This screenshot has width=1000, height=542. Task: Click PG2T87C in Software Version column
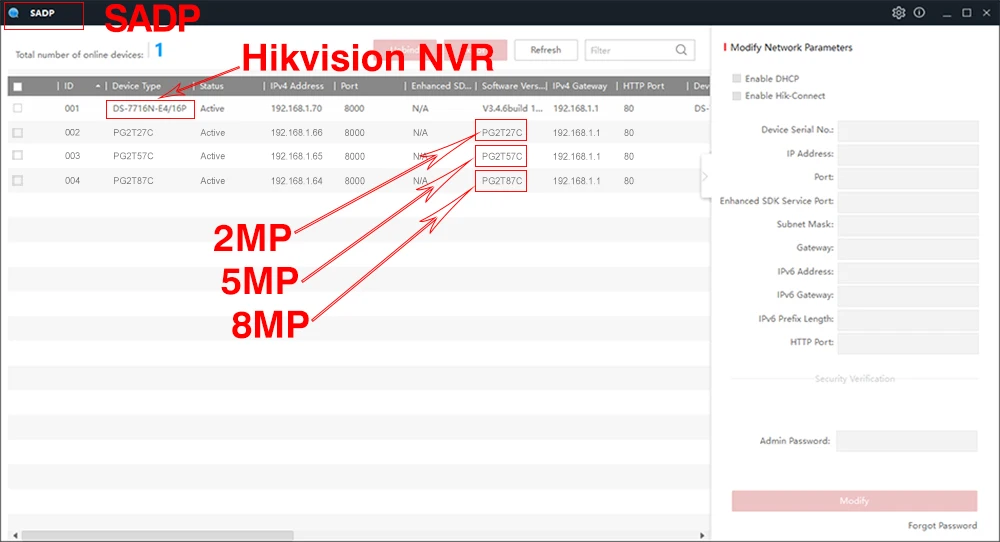pyautogui.click(x=501, y=180)
